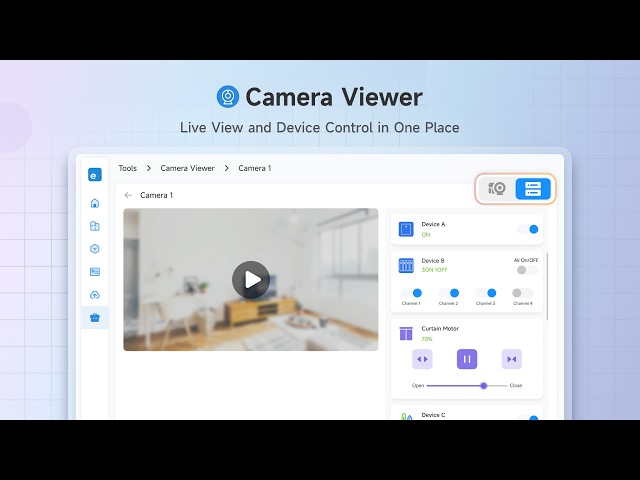The height and width of the screenshot is (480, 640).
Task: Toggle Device B All On/OFF switch
Action: [x=527, y=270]
